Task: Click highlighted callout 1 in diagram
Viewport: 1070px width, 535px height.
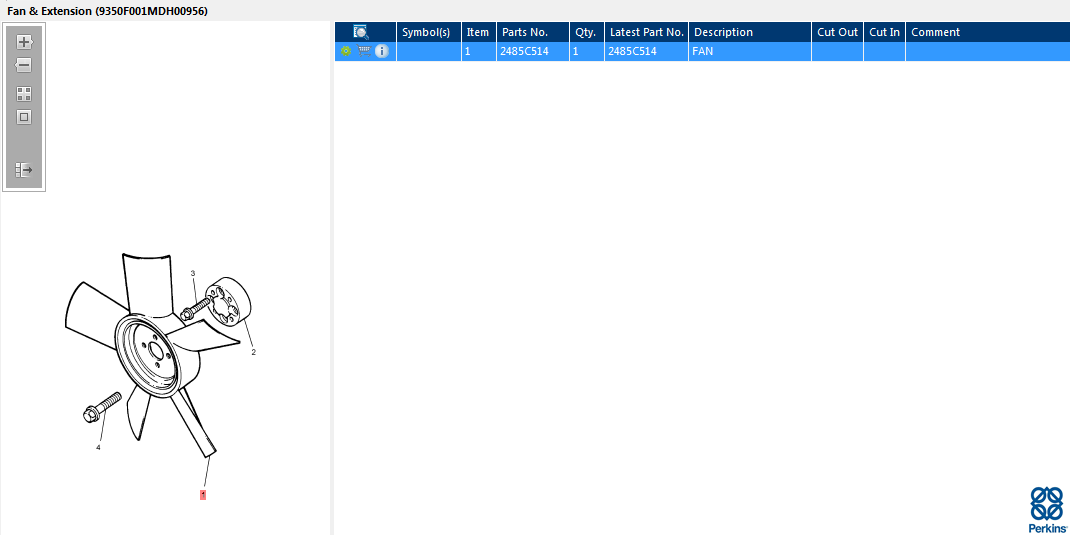Action: 203,495
